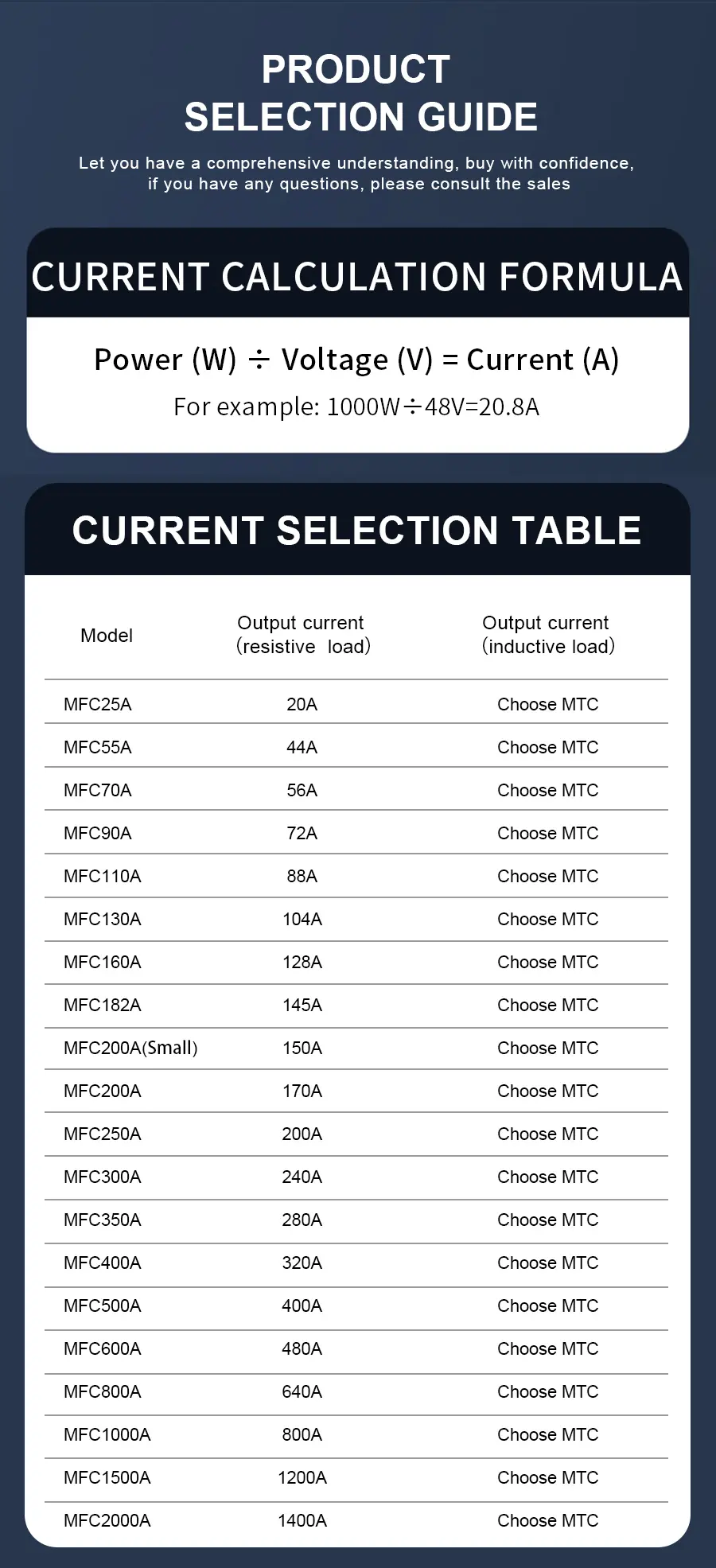The image size is (716, 1568).
Task: Click the MFC200A(Small) model entry
Action: coord(130,1048)
